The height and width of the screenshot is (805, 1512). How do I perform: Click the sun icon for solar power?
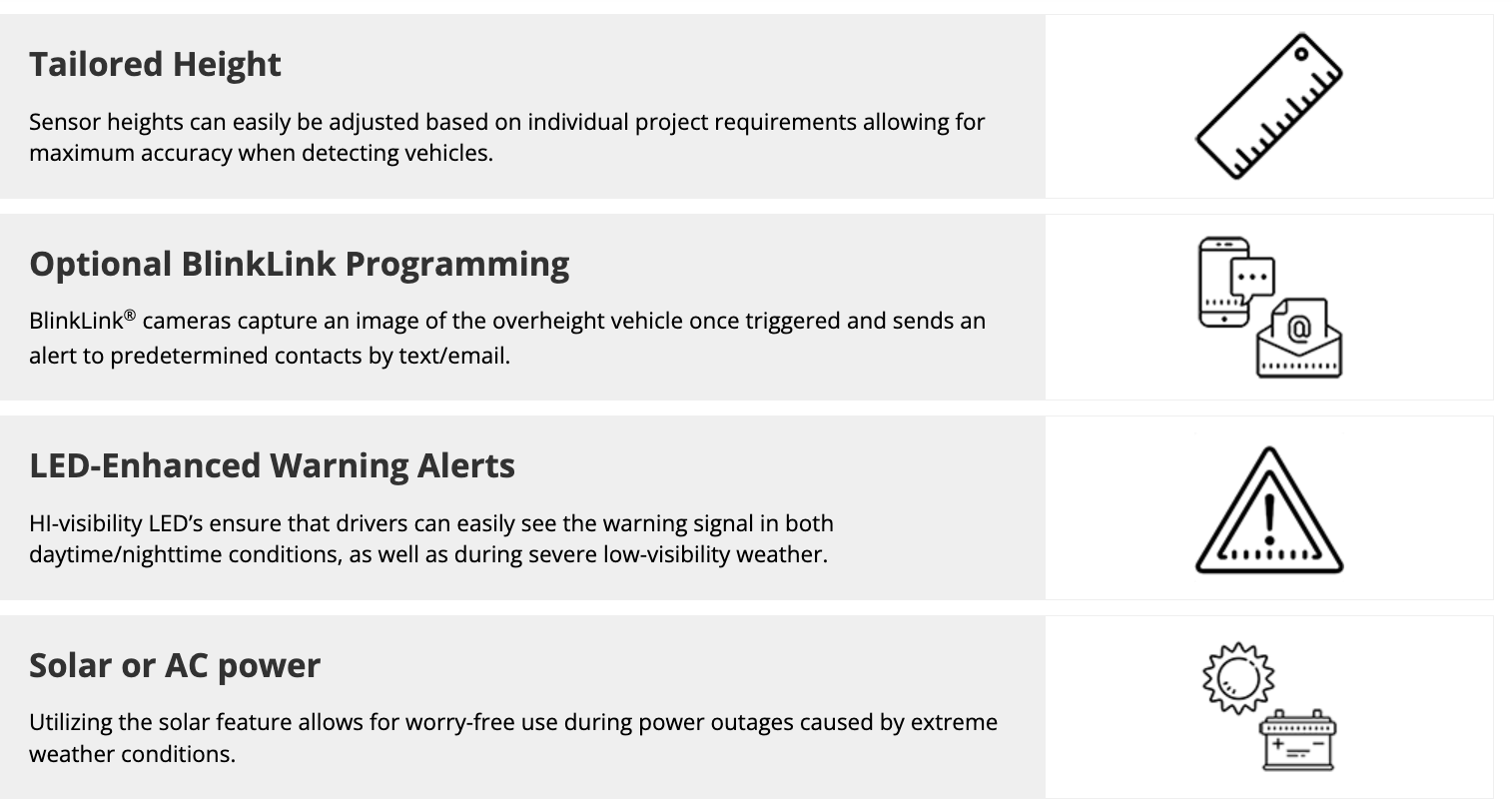pos(1238,677)
